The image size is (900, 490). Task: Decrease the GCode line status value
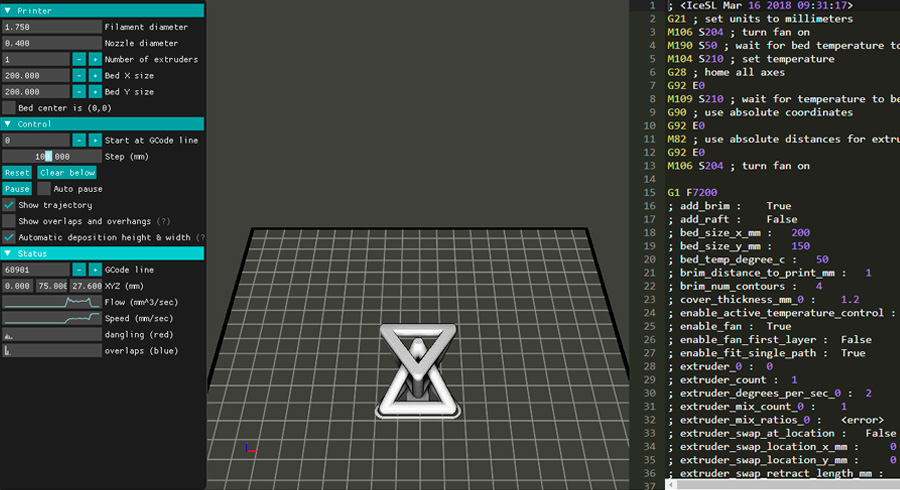79,269
